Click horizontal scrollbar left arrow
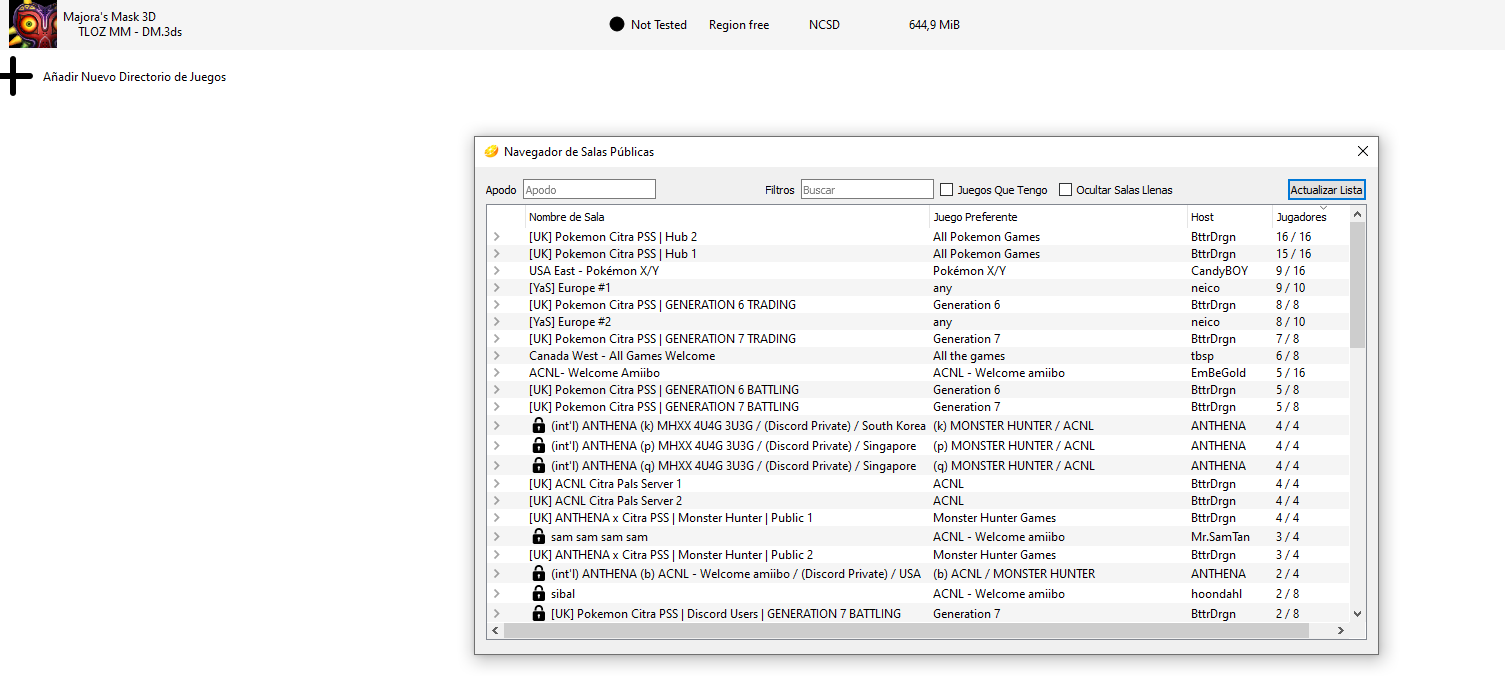The height and width of the screenshot is (676, 1505). tap(495, 631)
